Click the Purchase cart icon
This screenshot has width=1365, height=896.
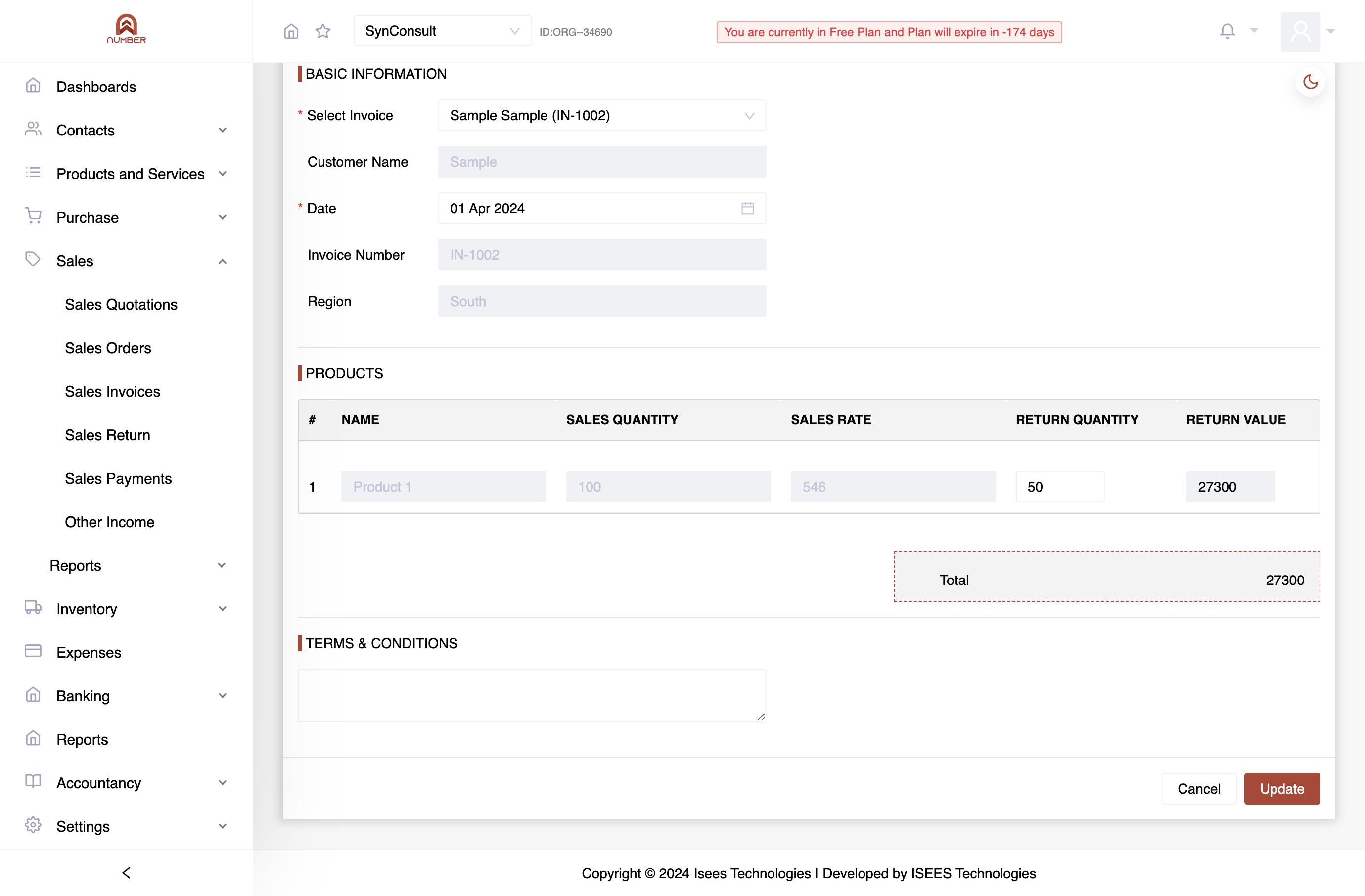coord(33,216)
